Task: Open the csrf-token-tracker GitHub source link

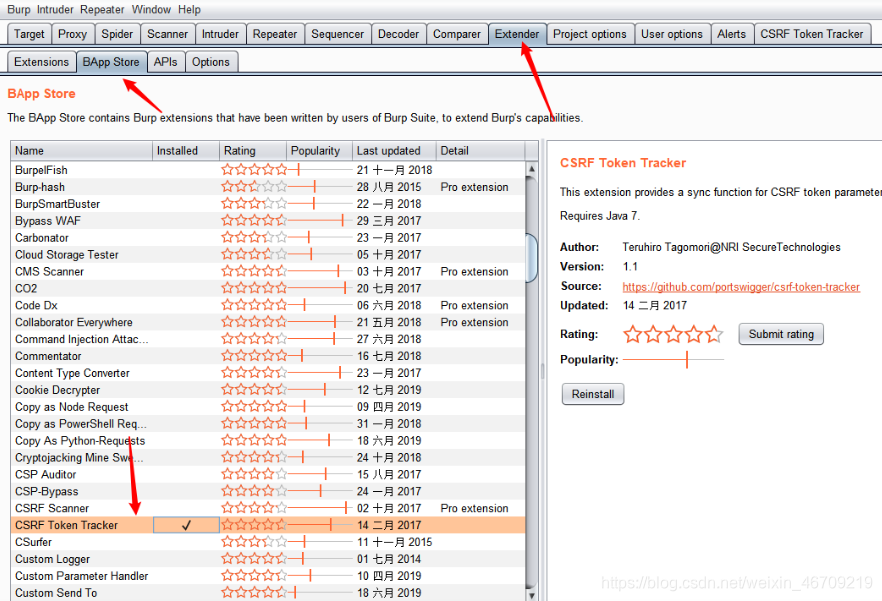Action: [x=741, y=287]
